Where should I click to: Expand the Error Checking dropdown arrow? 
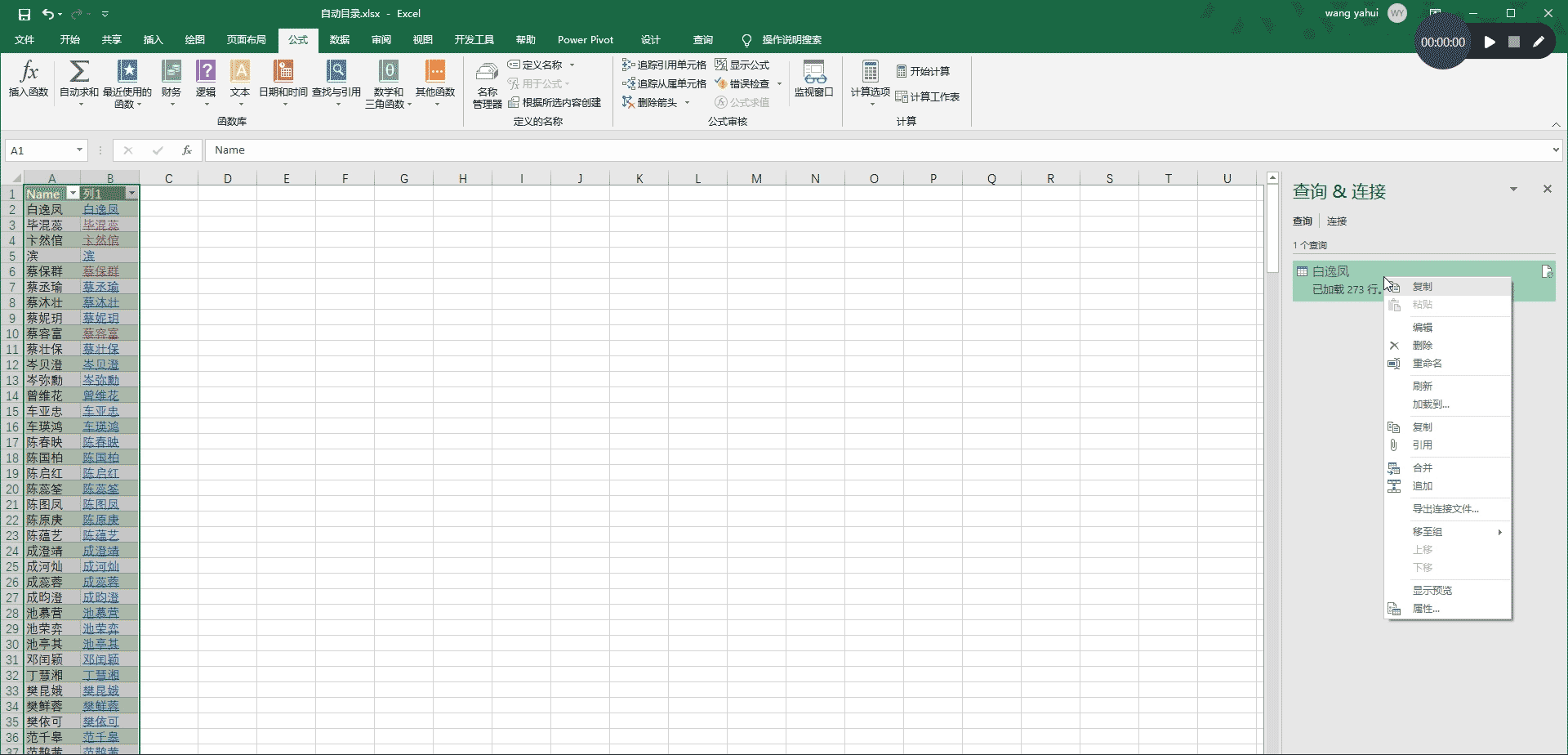coord(779,83)
